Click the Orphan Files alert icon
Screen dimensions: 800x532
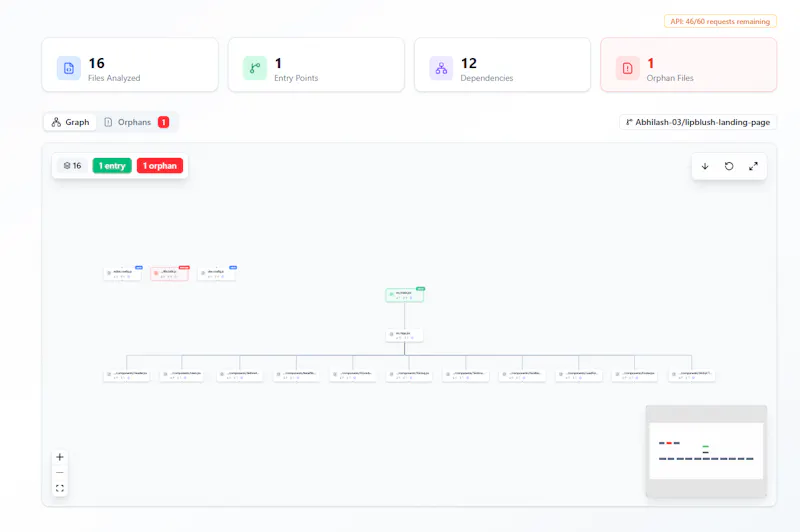click(x=628, y=68)
